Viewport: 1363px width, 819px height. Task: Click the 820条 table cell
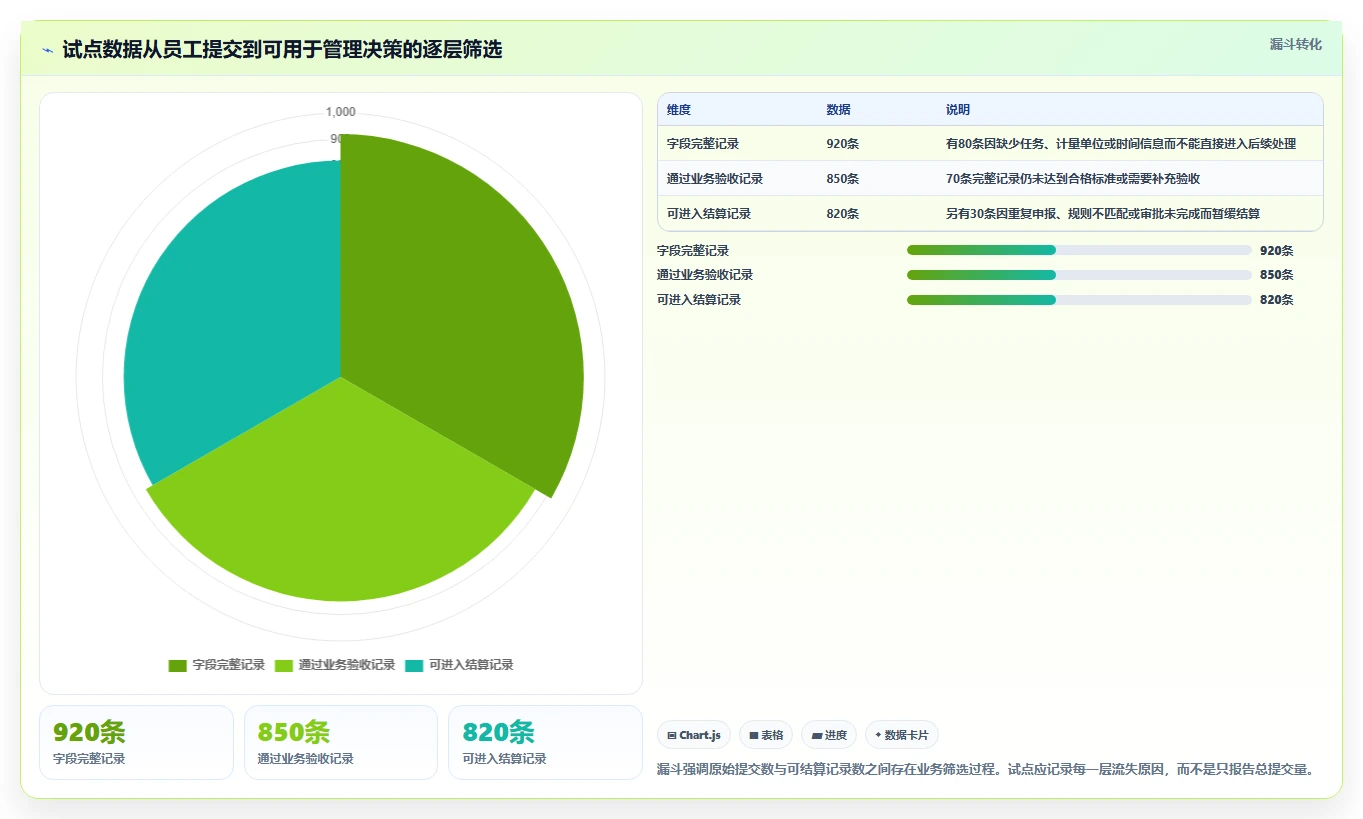(843, 214)
